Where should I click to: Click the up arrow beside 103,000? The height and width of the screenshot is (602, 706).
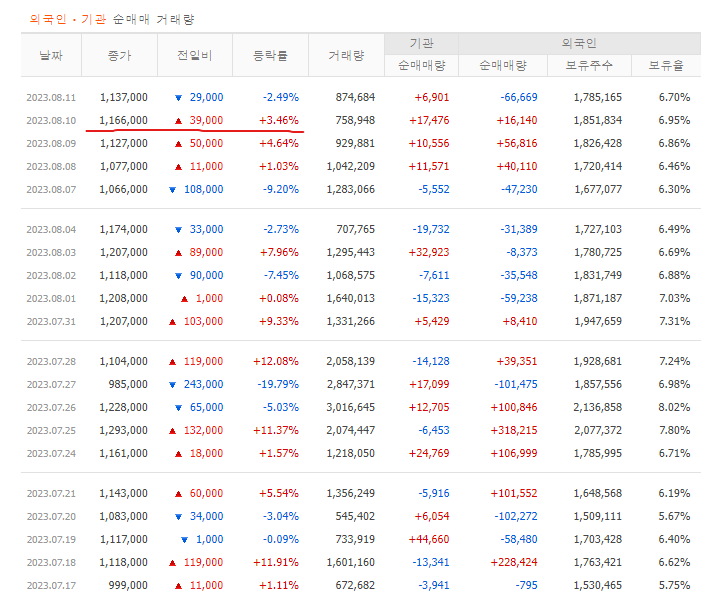172,321
